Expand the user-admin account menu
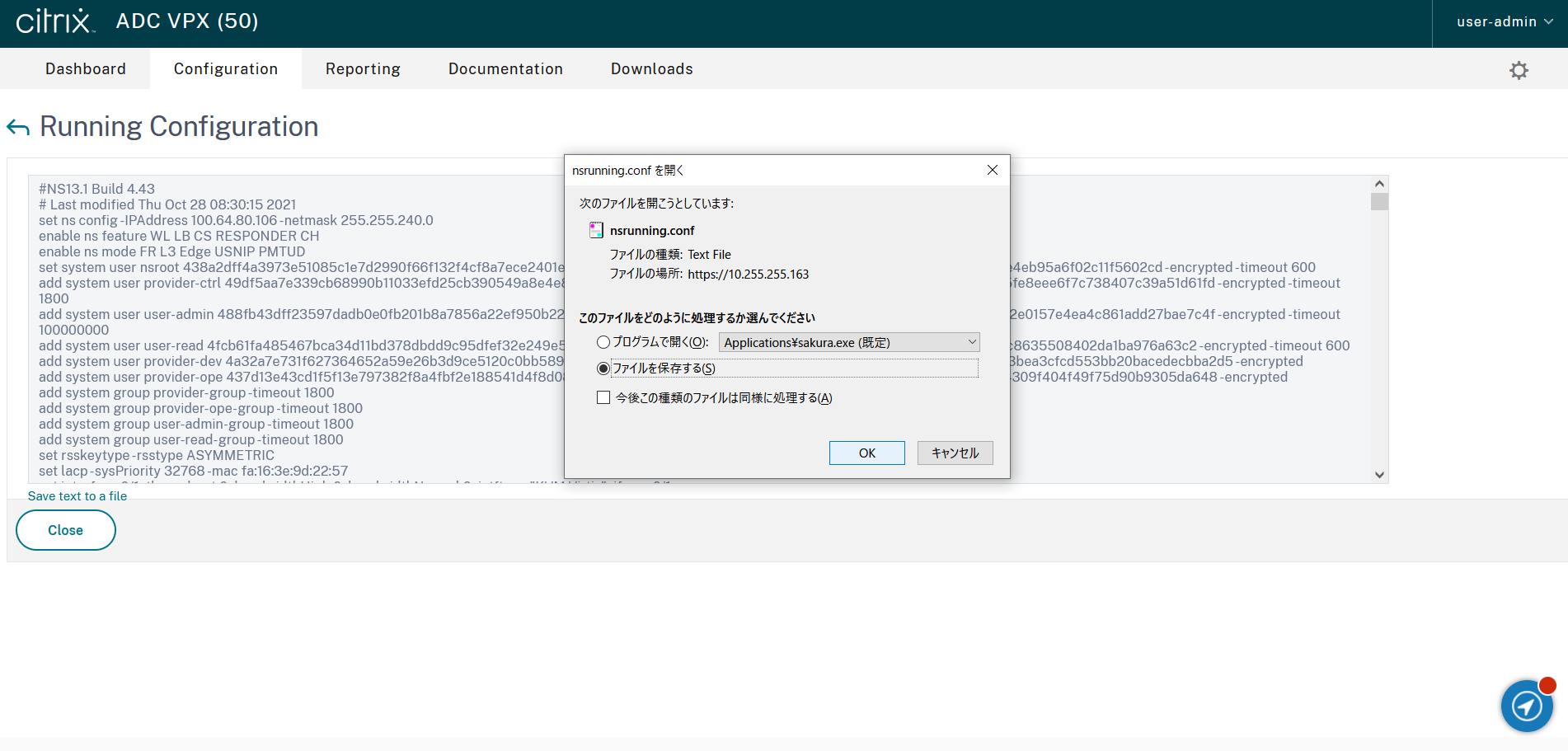 [1505, 22]
